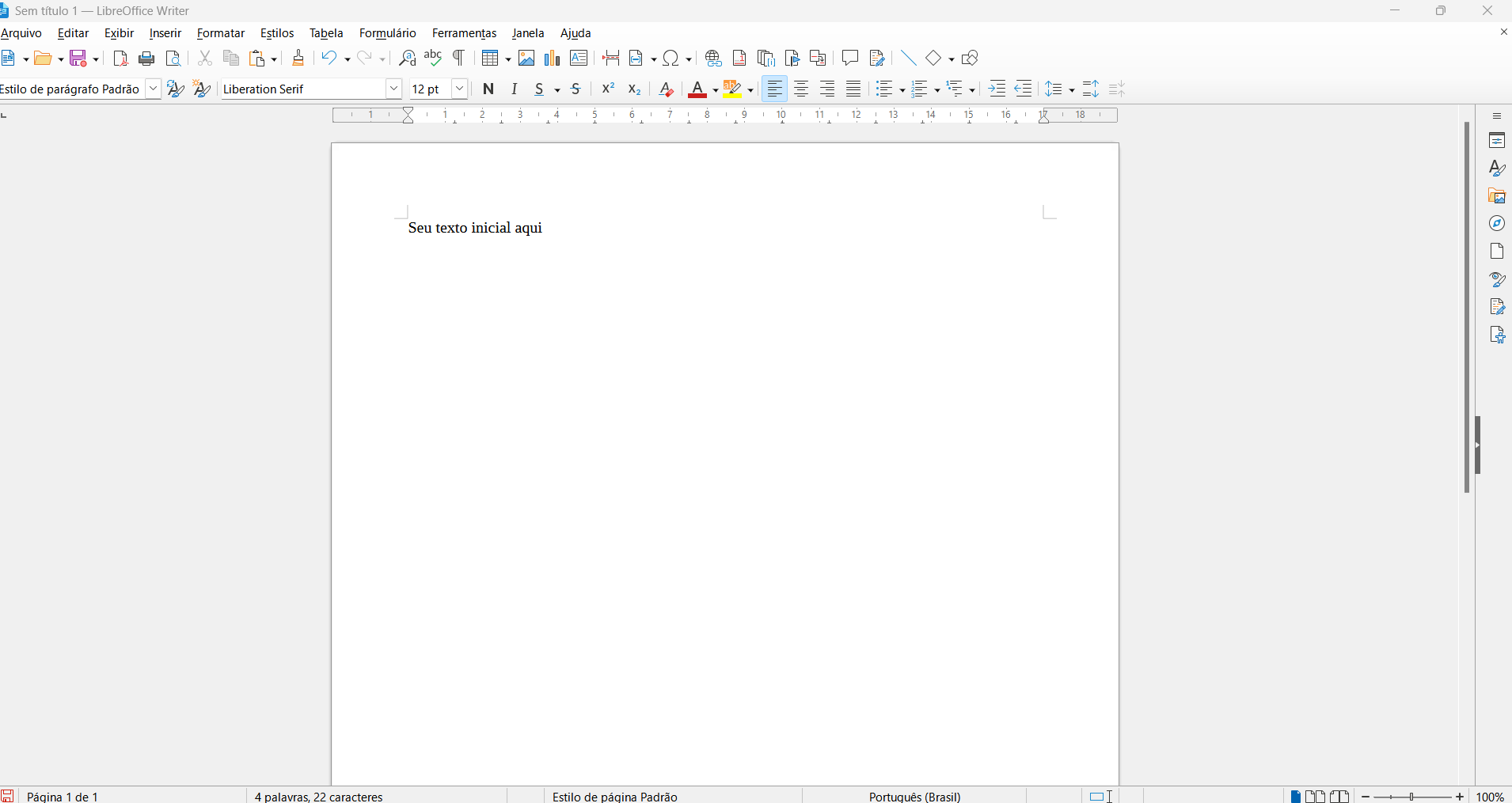The width and height of the screenshot is (1512, 803).
Task: Click the Paste clipboard icon
Action: [x=257, y=58]
